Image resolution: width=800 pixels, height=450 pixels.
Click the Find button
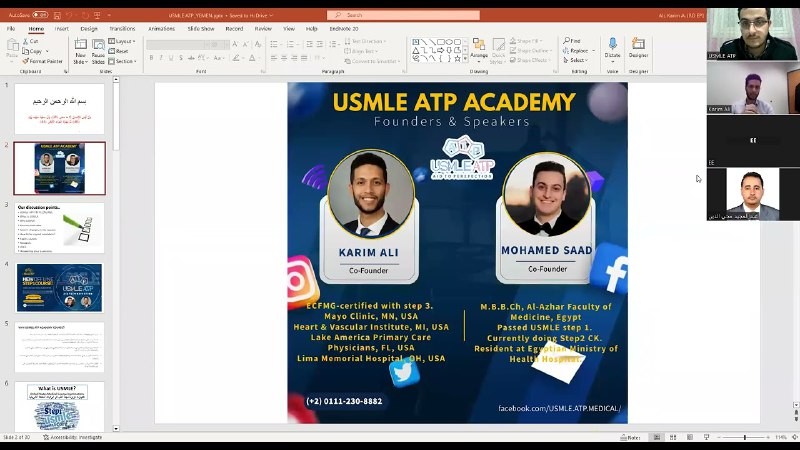pyautogui.click(x=572, y=41)
